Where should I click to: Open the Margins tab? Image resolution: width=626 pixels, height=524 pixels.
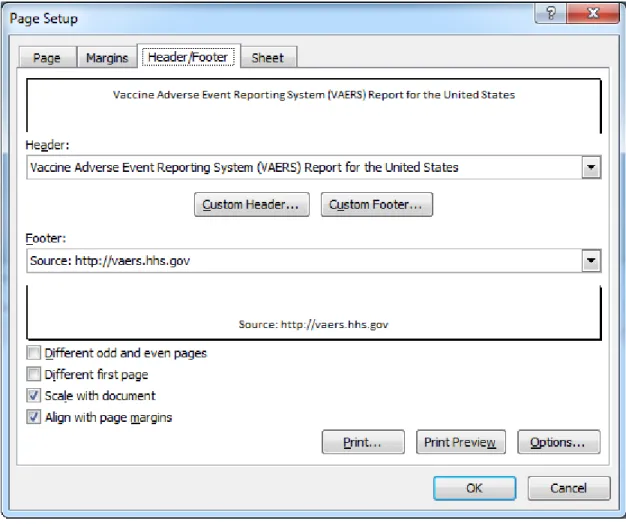coord(107,57)
